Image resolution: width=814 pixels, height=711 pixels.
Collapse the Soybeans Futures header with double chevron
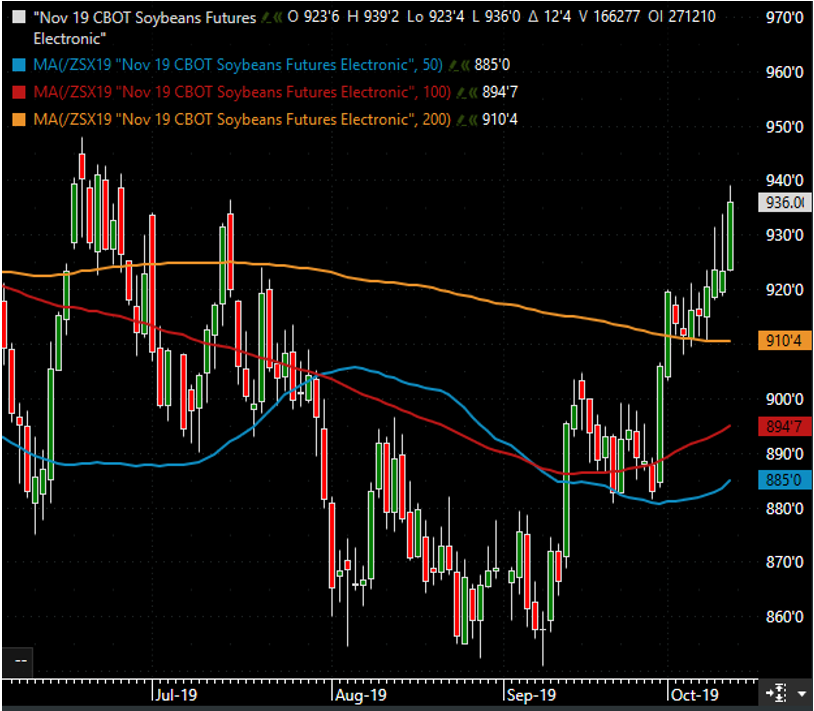278,18
